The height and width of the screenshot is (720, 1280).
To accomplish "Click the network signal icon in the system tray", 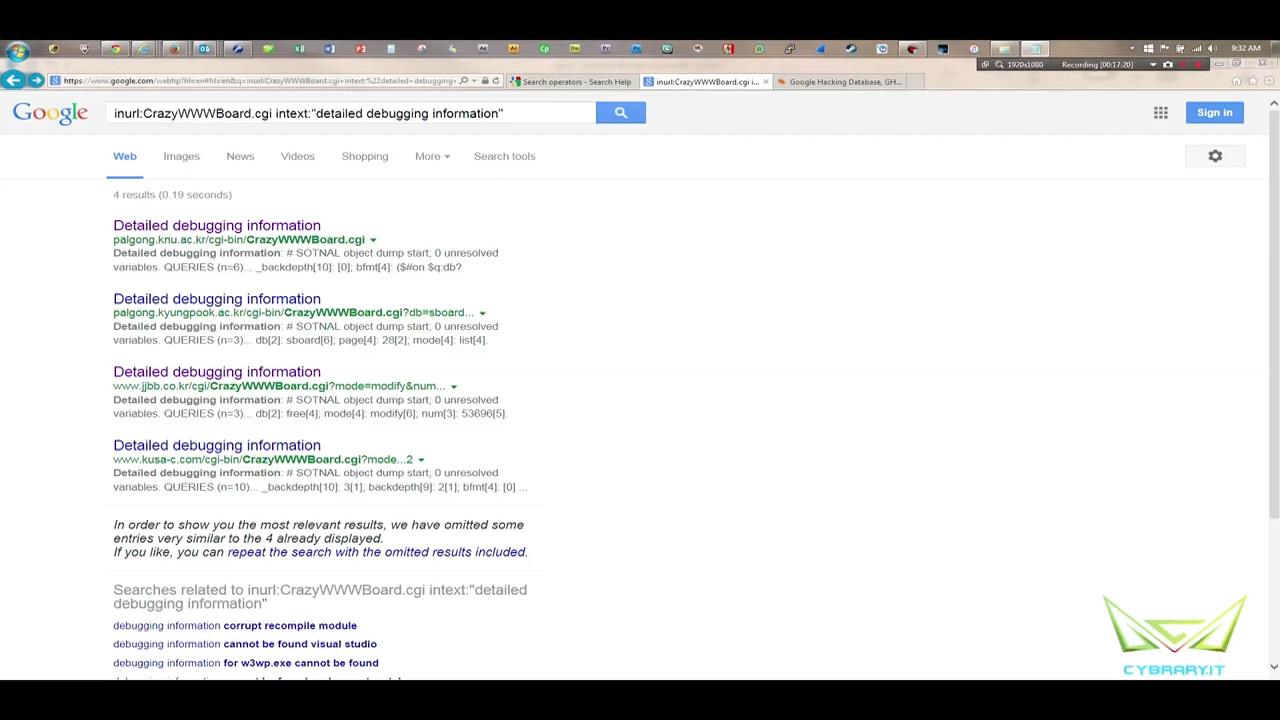I will (x=1196, y=48).
